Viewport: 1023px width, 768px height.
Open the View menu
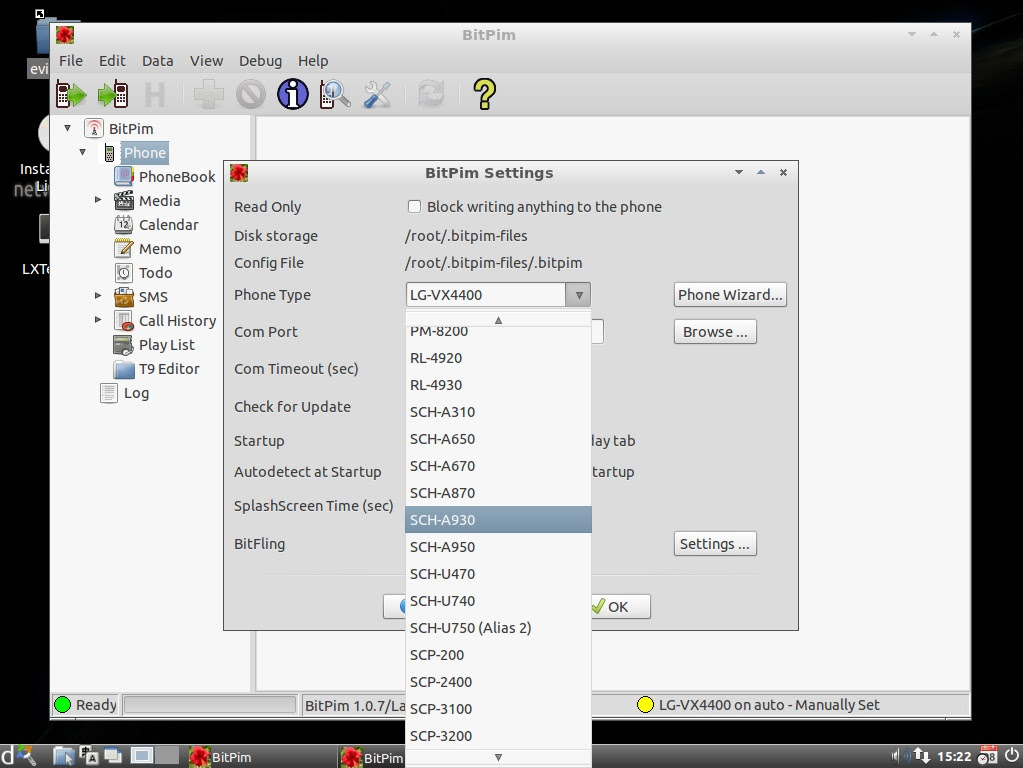click(206, 61)
